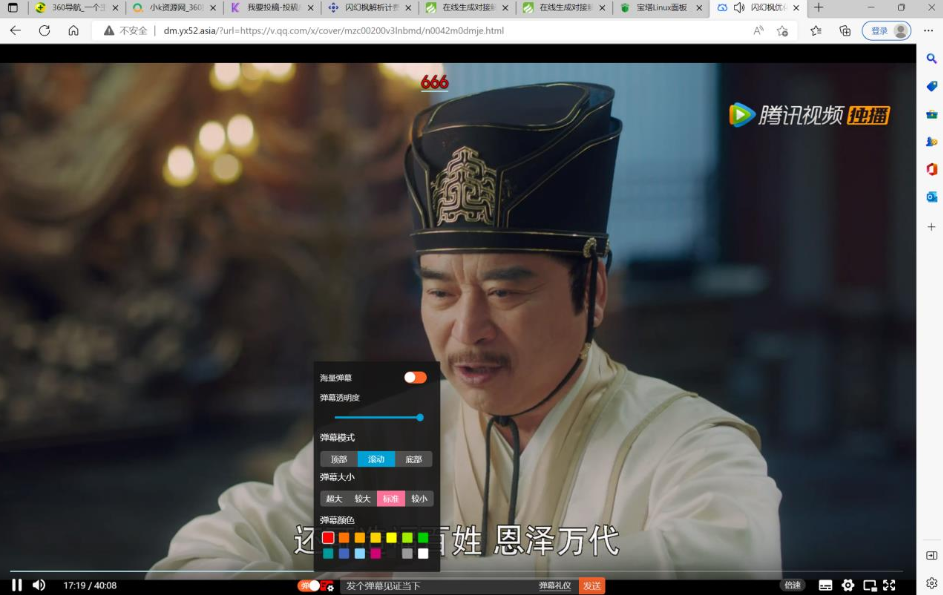Set danmaku size to 超大
The image size is (943, 595).
(334, 499)
